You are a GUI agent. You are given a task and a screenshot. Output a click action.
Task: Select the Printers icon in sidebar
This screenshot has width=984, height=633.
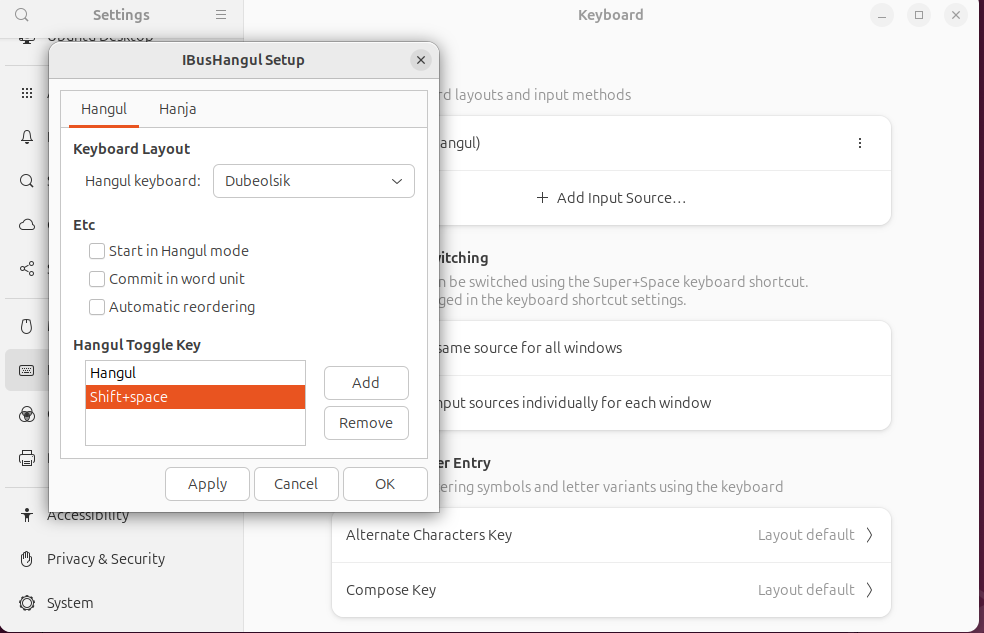click(x=26, y=458)
